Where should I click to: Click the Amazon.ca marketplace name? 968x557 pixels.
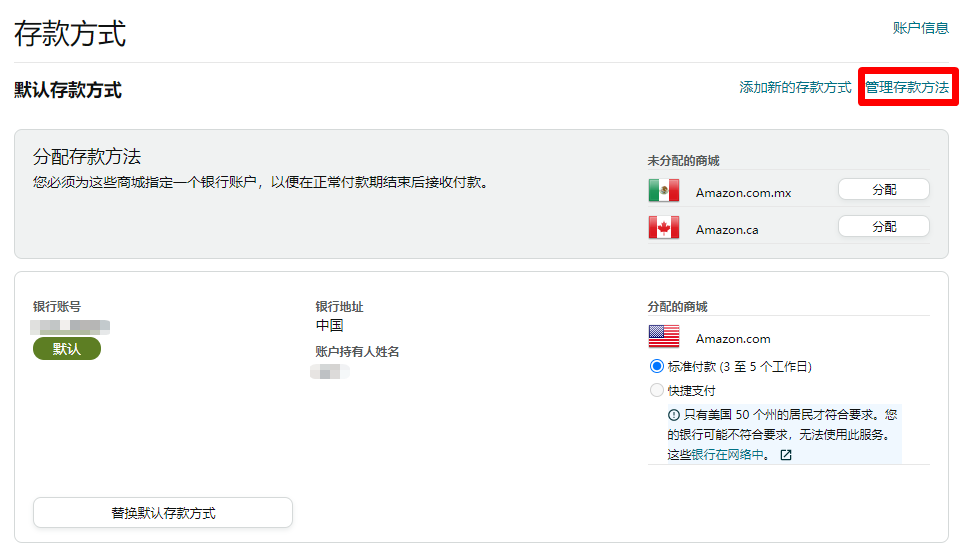point(727,230)
